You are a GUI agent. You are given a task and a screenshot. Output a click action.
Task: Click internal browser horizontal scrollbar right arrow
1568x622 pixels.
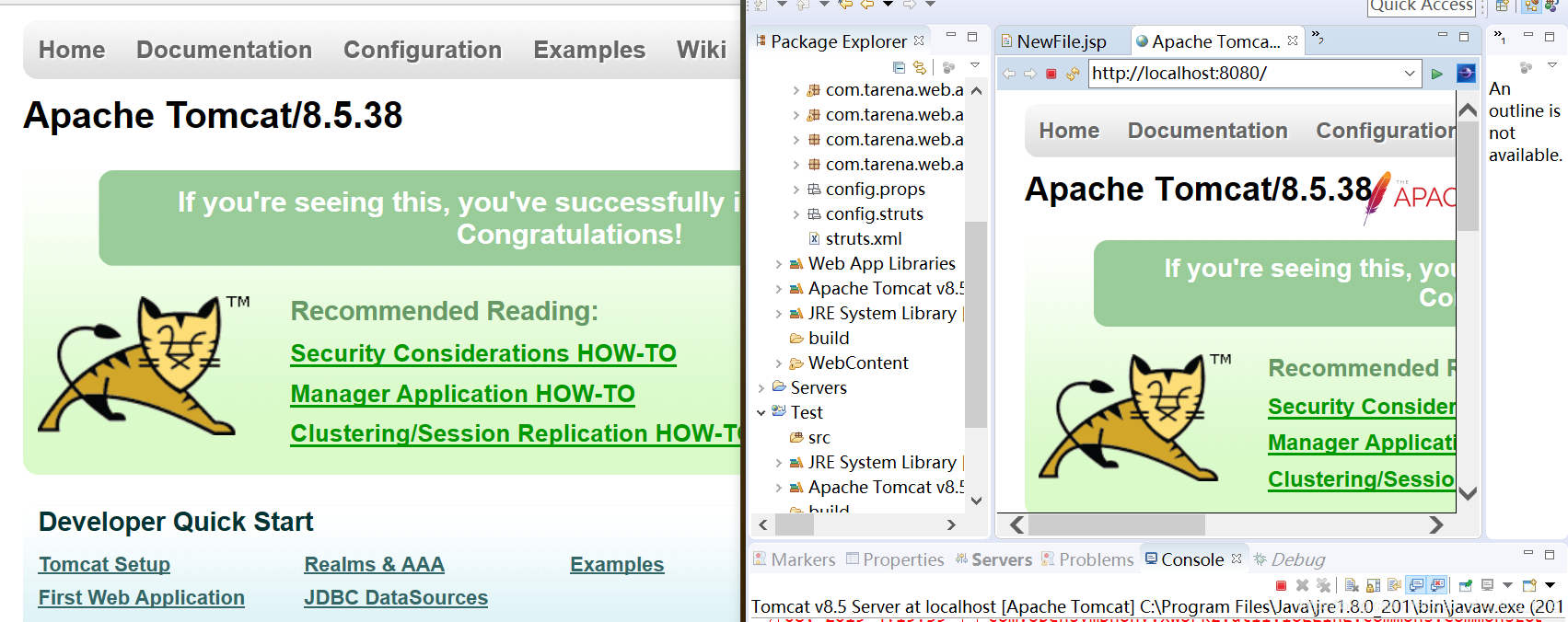1436,525
